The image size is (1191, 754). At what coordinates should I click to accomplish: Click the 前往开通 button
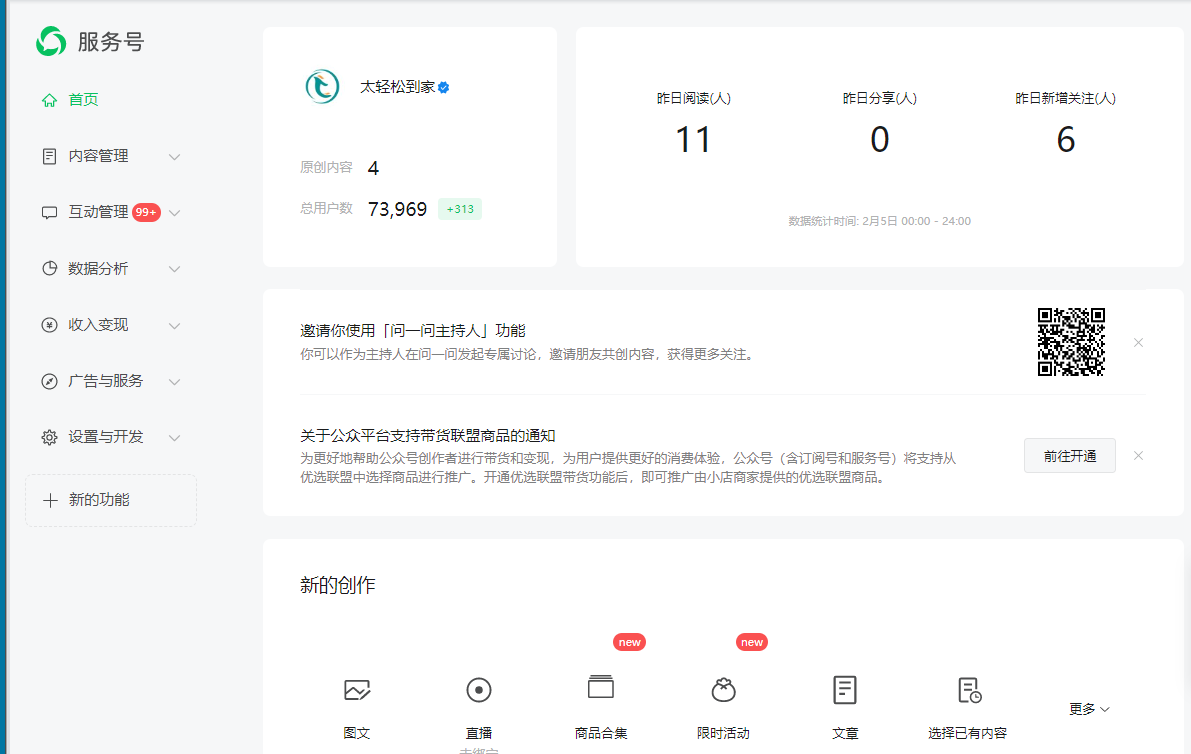(x=1069, y=456)
